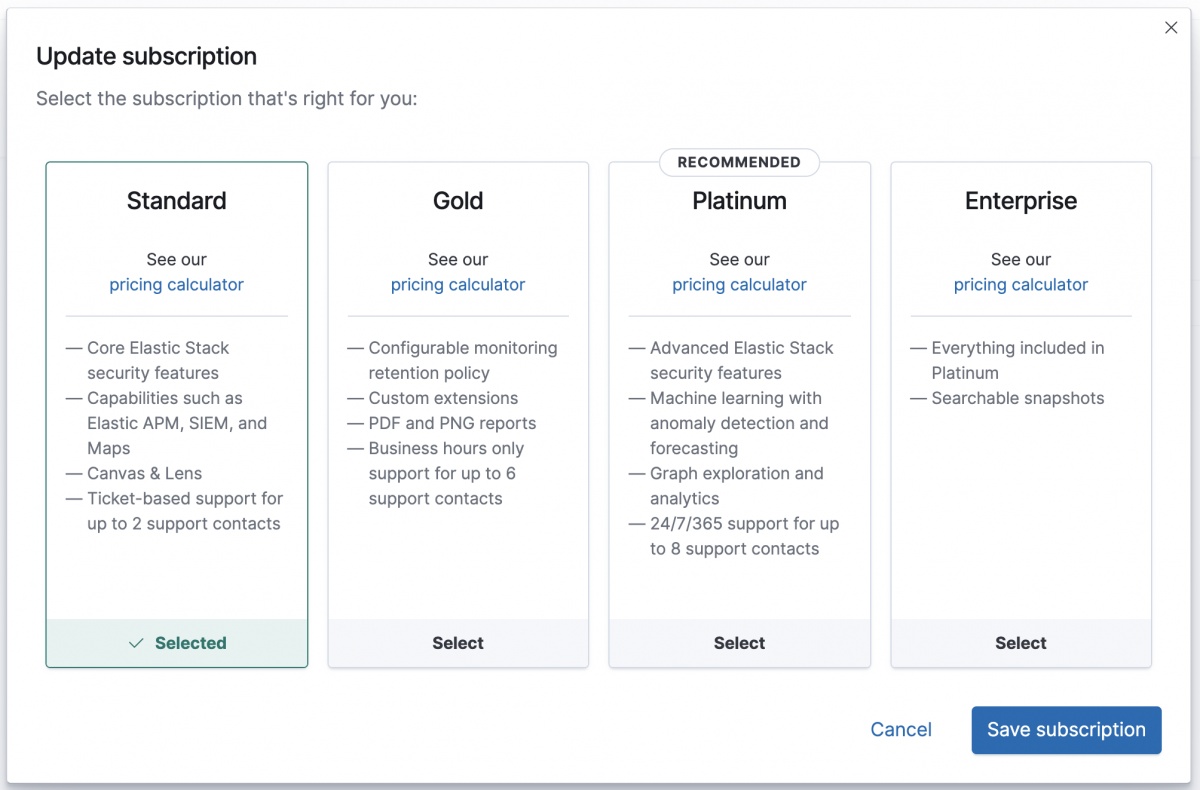
Task: Open the Platinum plan pricing calculator
Action: [x=739, y=285]
